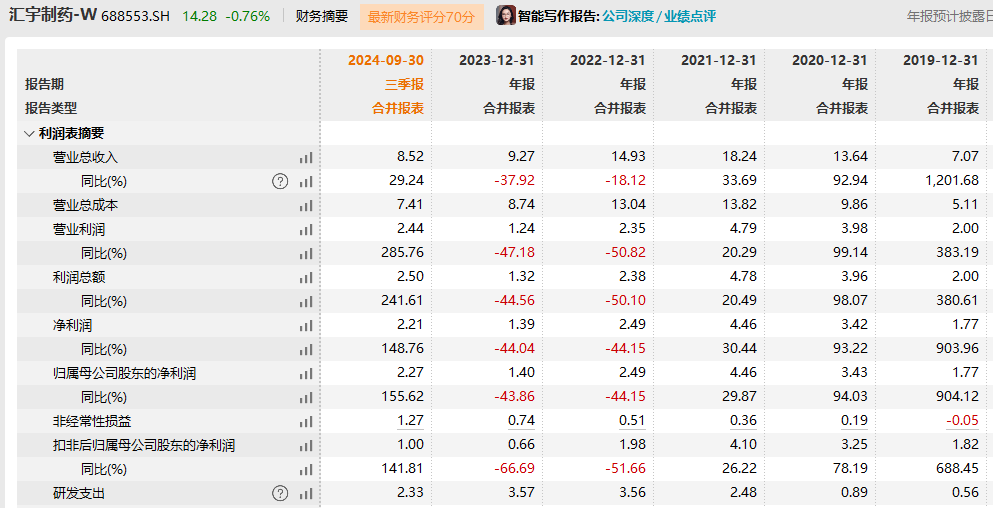Click the 年报预计披露日 notice text
993x508 pixels.
click(949, 16)
